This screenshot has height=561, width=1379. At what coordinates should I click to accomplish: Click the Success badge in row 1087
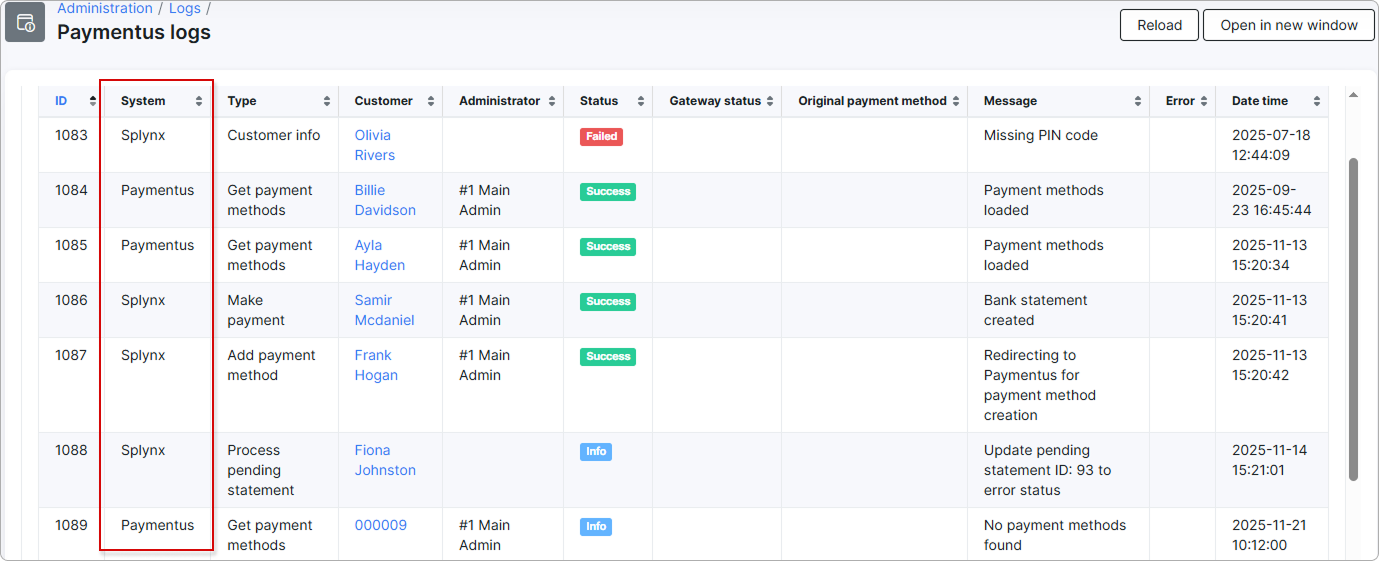point(608,357)
